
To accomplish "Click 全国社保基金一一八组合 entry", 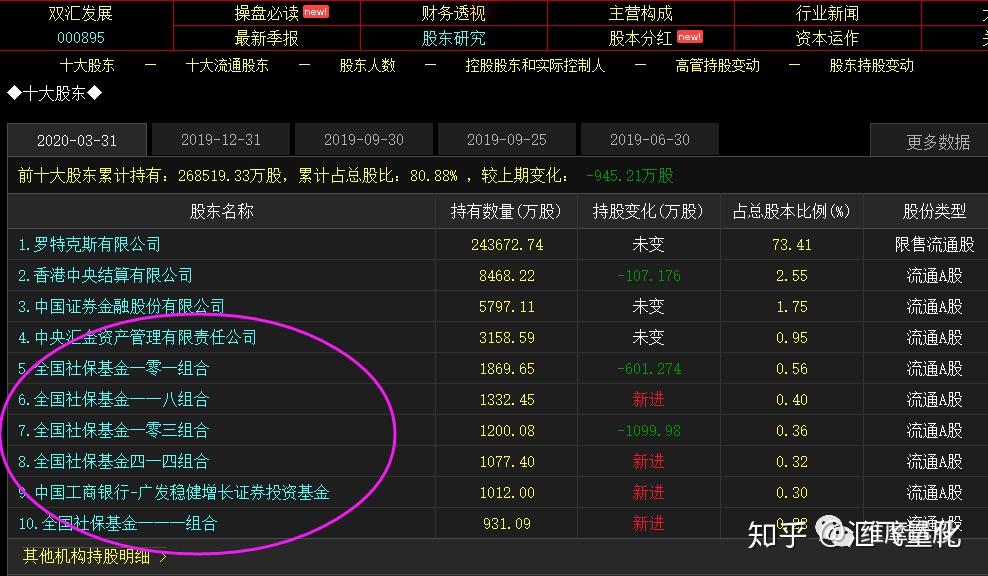I will [x=121, y=400].
